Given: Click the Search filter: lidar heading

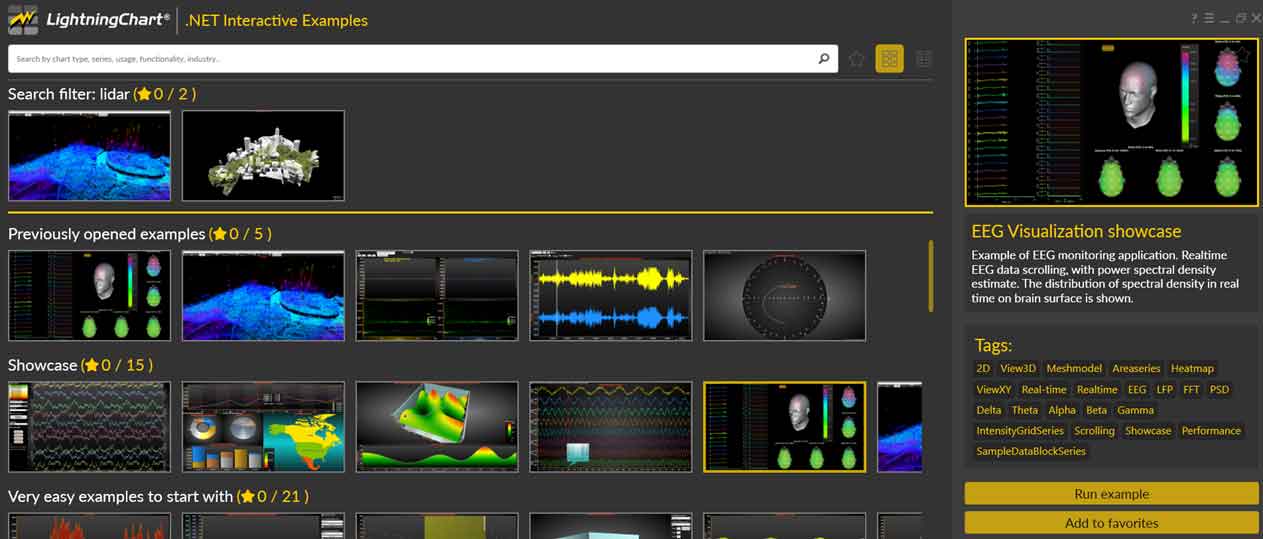Looking at the screenshot, I should pos(69,94).
